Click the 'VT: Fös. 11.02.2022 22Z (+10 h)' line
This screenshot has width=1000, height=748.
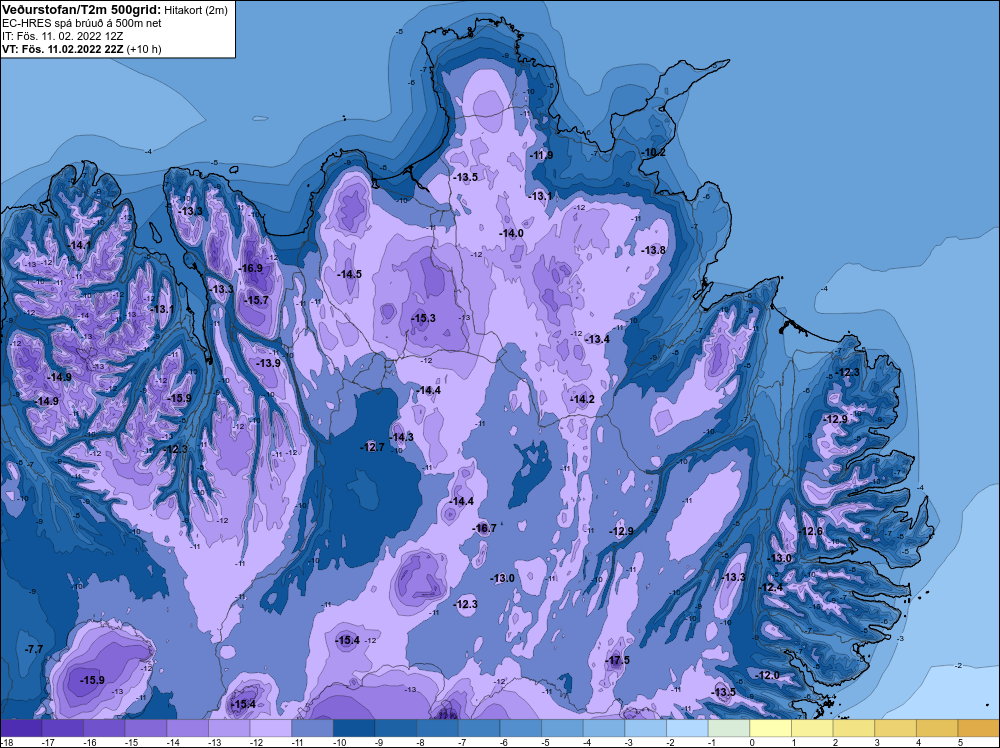click(x=82, y=49)
